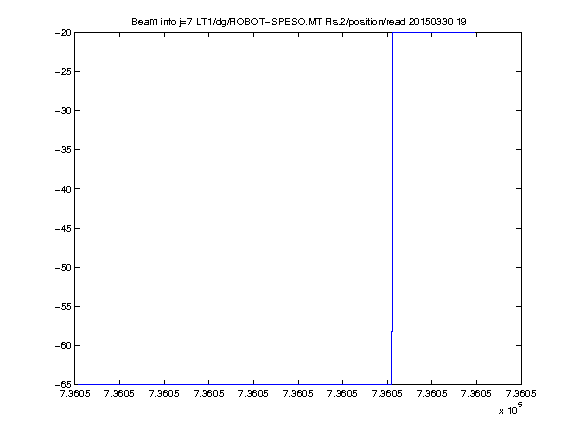Click the last x-axis 7.3605 label
Screen dimensions: 576x432
coord(521,394)
